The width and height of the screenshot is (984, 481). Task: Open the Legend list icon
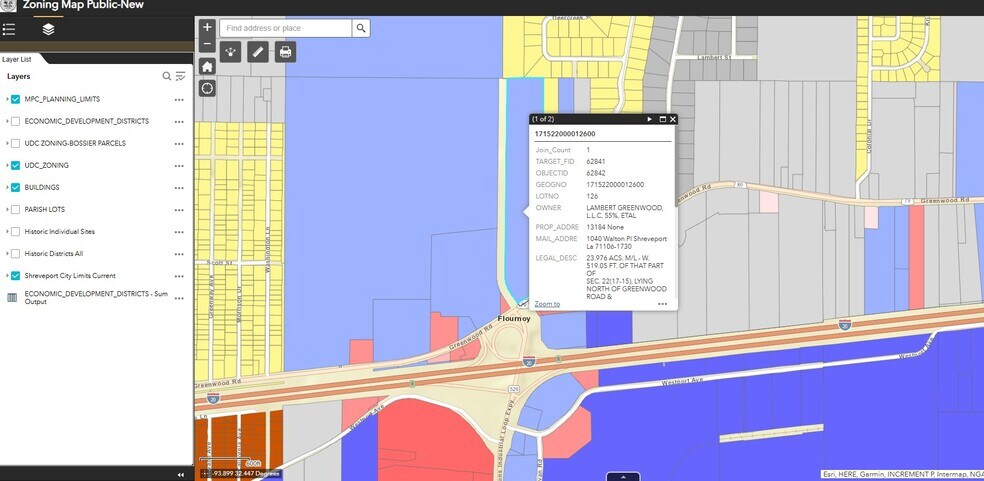point(10,30)
